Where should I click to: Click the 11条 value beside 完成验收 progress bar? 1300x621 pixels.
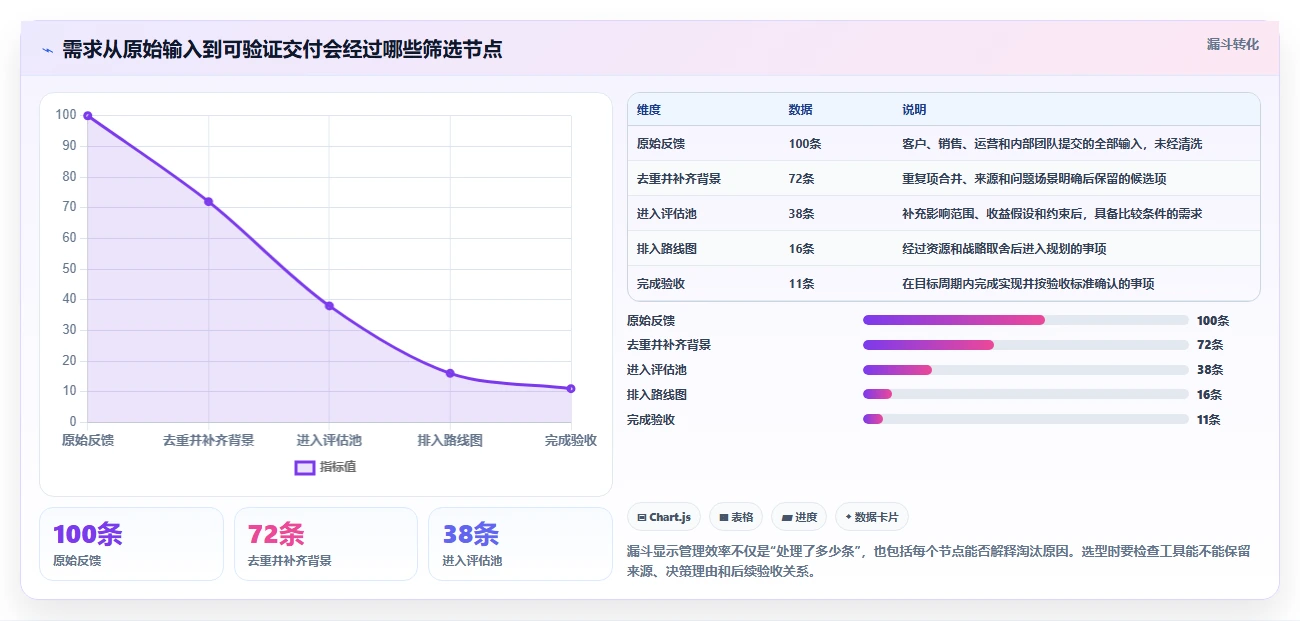click(x=1209, y=420)
